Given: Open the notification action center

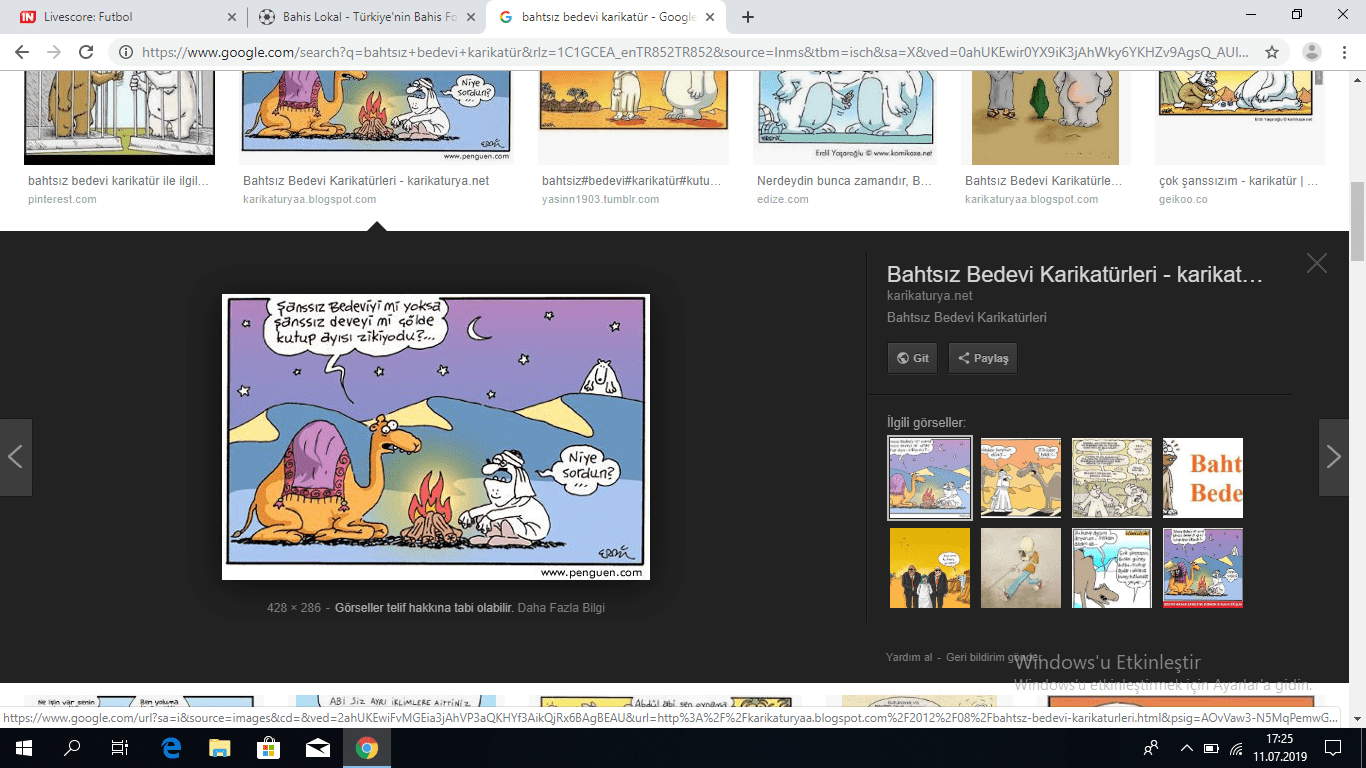Looking at the screenshot, I should (1333, 747).
